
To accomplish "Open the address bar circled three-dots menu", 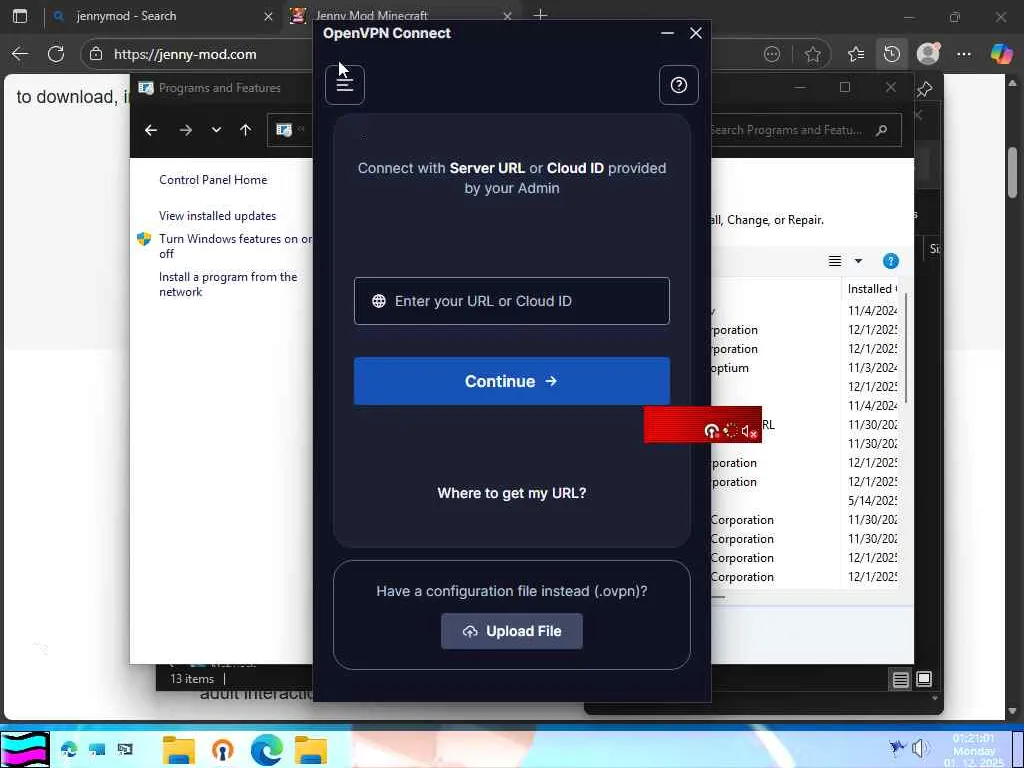I will coord(772,54).
